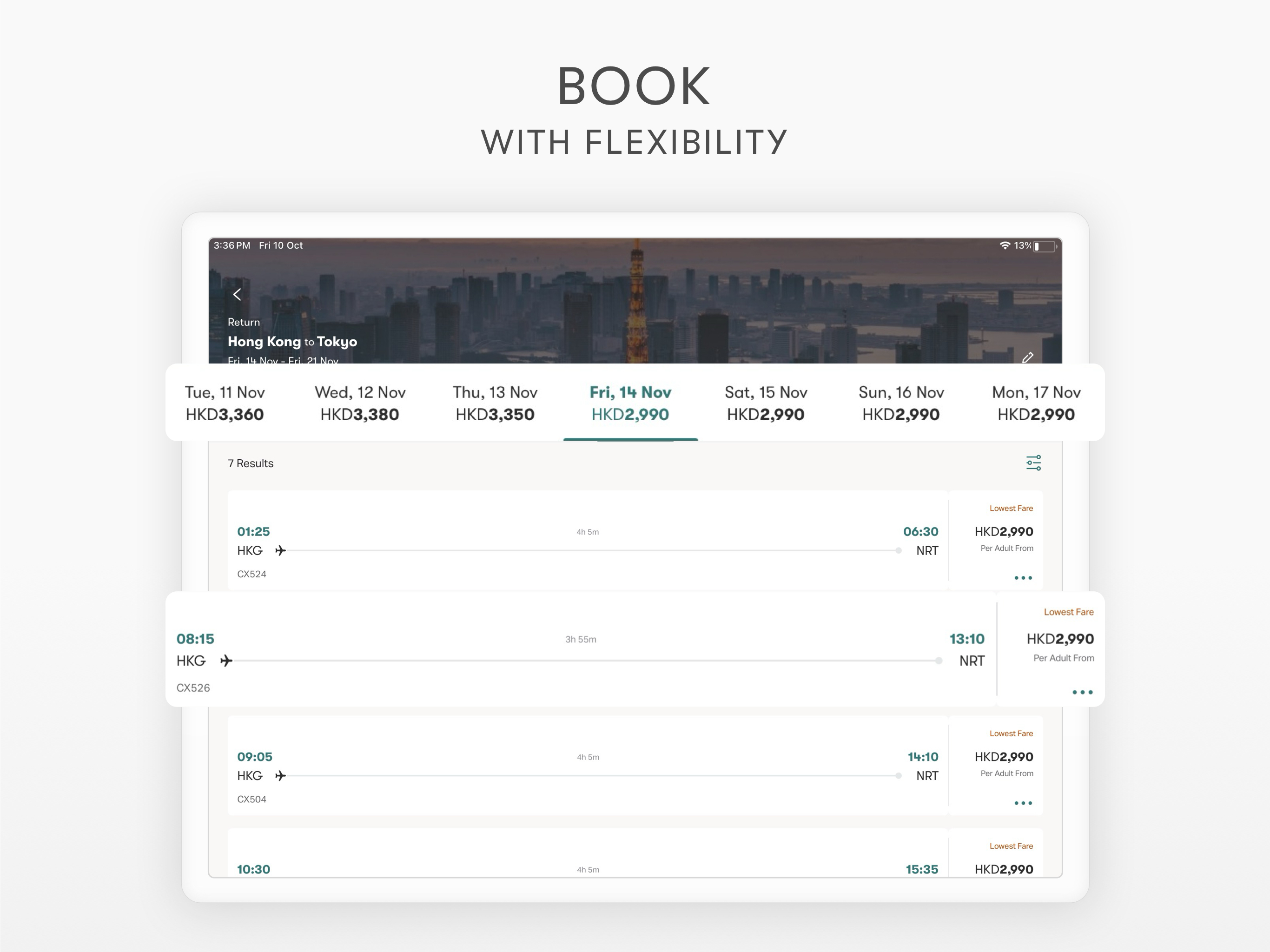Click the Wi-Fi status icon

coord(1005,245)
